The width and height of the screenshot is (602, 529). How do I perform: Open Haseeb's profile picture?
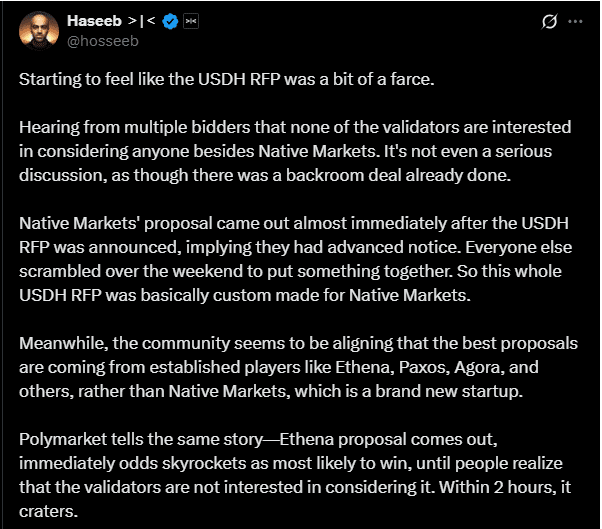point(39,31)
